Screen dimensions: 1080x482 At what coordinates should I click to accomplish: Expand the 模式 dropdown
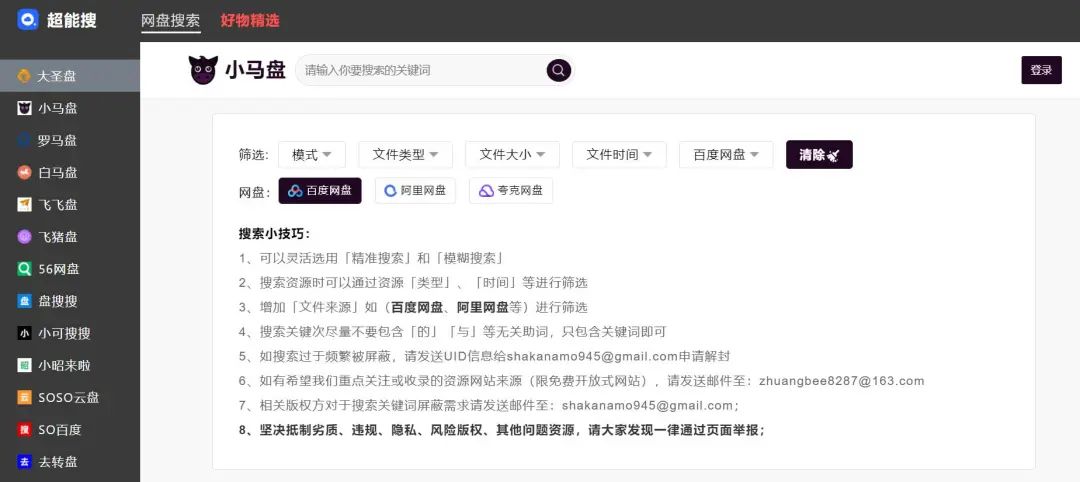tap(312, 155)
